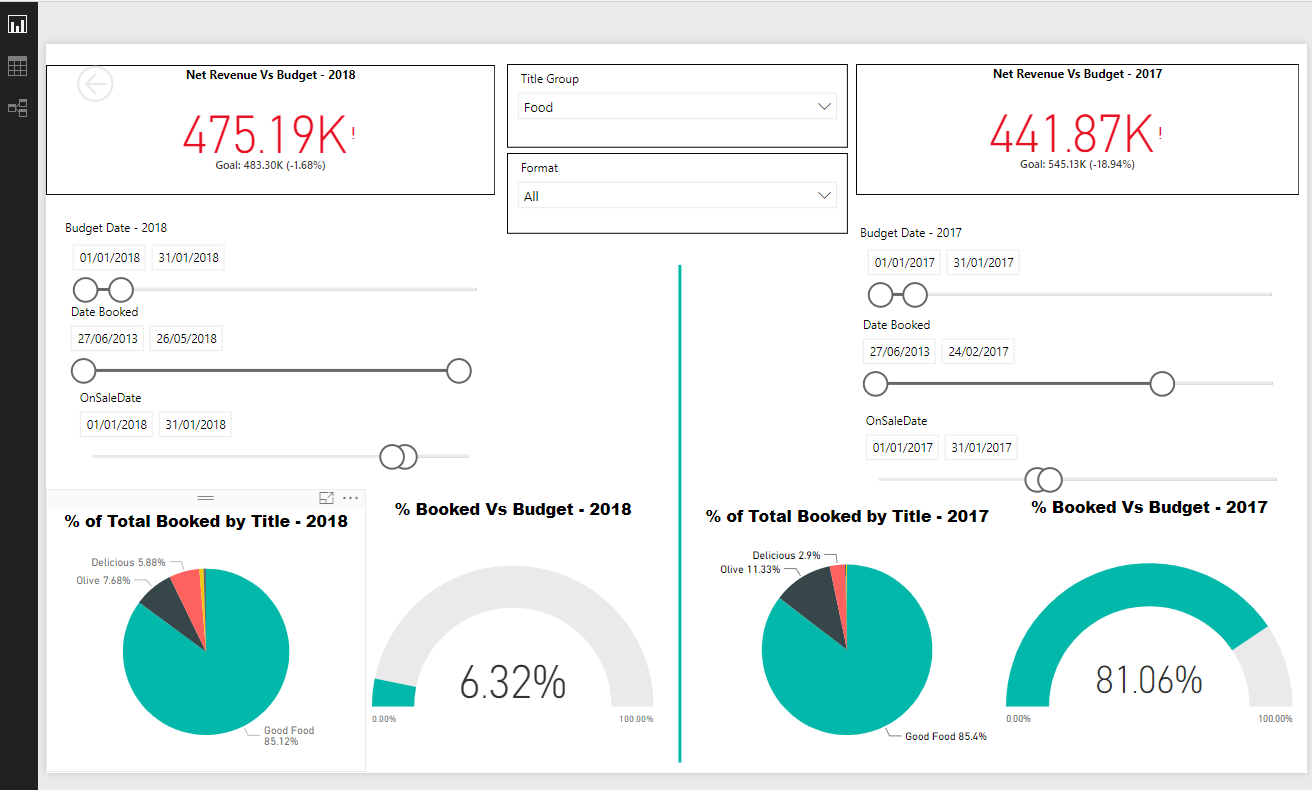Viewport: 1312px width, 790px height.
Task: Click right handle of 2018 Date Booked slider
Action: [458, 371]
